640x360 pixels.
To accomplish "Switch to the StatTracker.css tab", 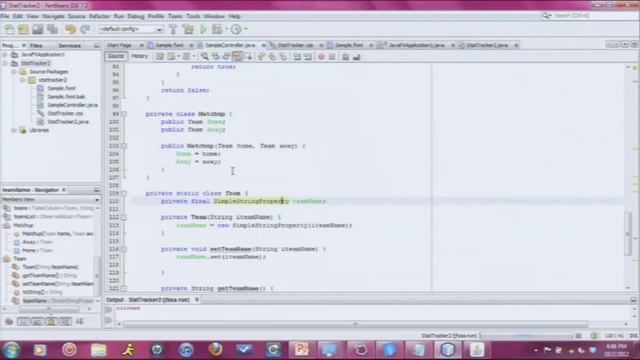I will point(295,45).
